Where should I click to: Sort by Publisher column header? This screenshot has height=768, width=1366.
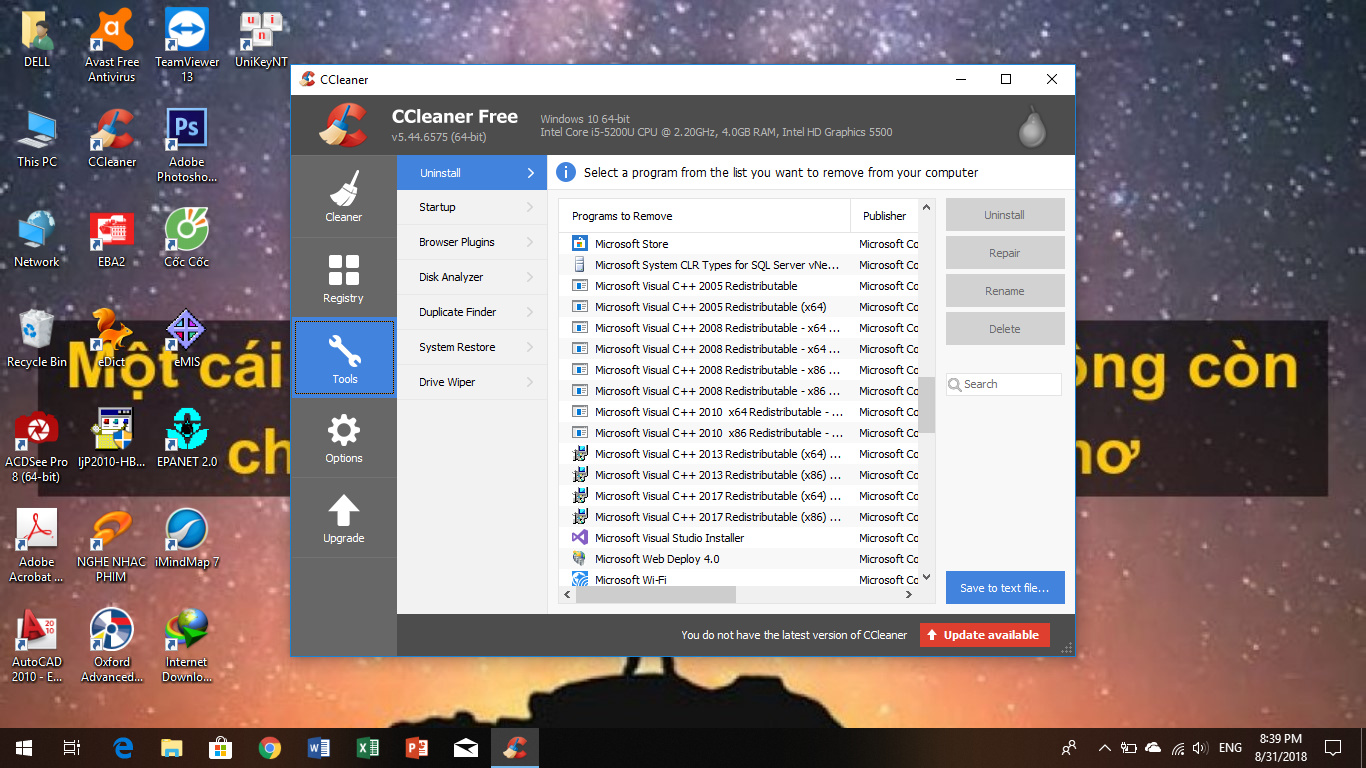pyautogui.click(x=885, y=216)
